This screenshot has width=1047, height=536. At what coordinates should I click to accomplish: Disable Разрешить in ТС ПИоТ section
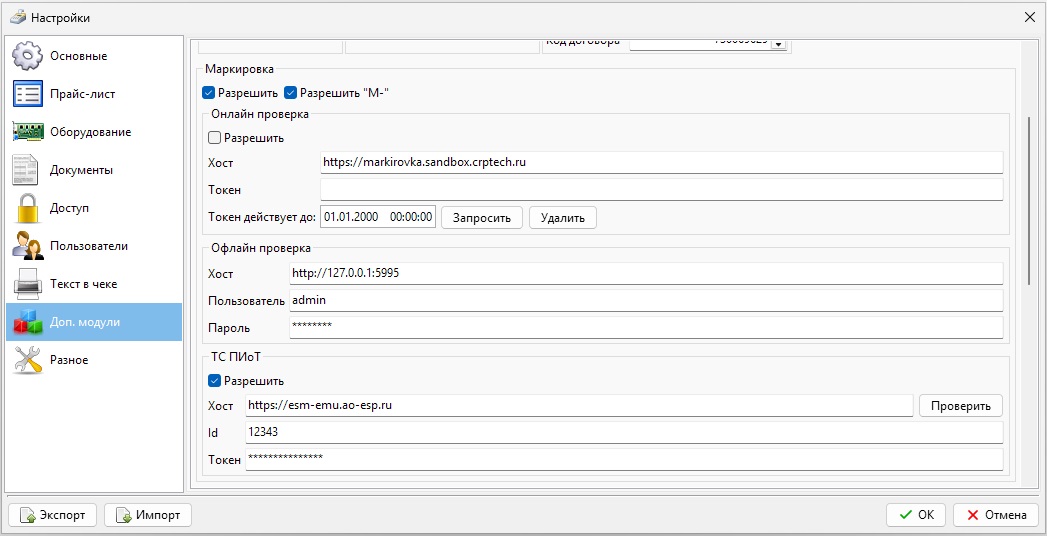(x=215, y=381)
